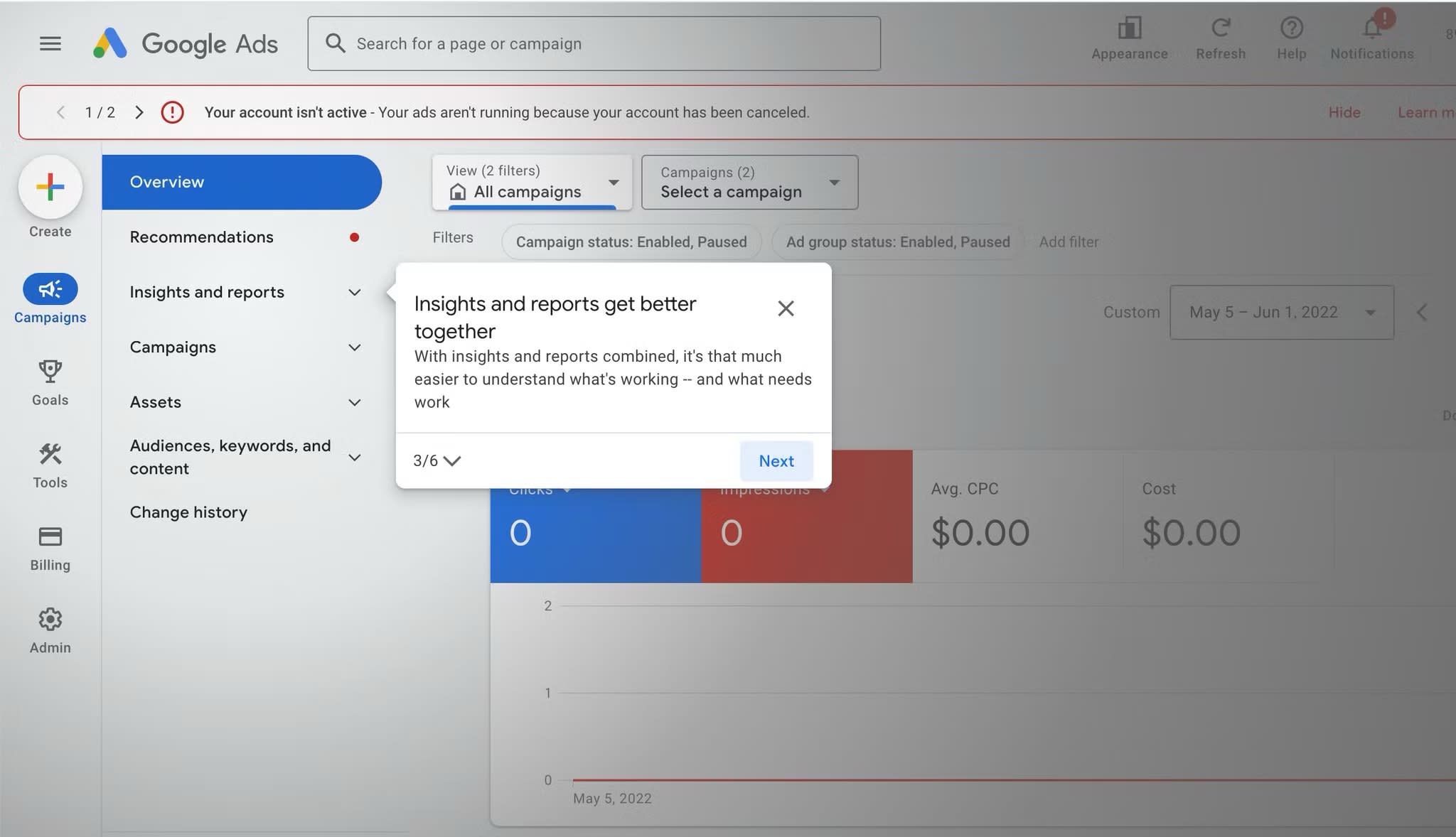Open Goals trophy icon in sidebar
1456x837 pixels.
[x=50, y=372]
